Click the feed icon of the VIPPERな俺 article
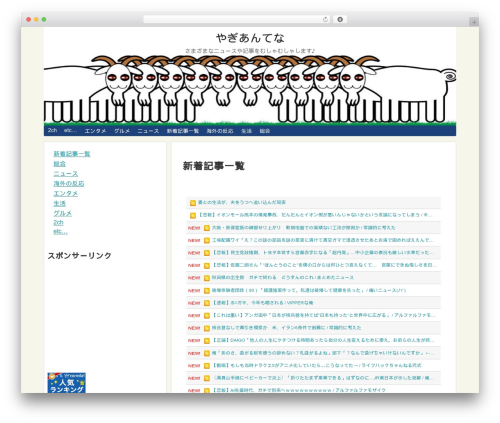Viewport: 500px width, 423px height. 207,303
